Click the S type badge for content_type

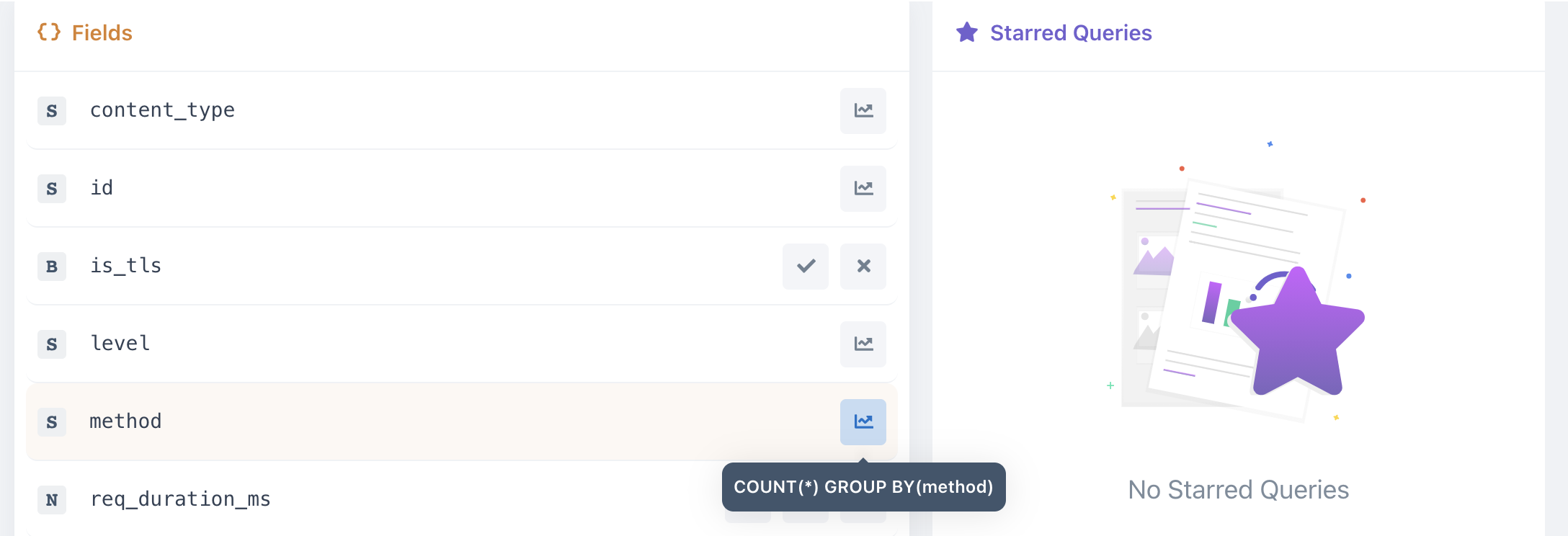coord(52,111)
